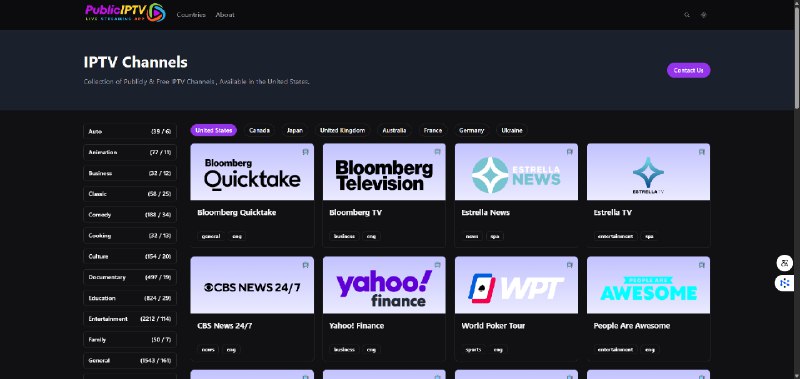Select the Canada country tab
Viewport: 800px width, 379px height.
259,131
